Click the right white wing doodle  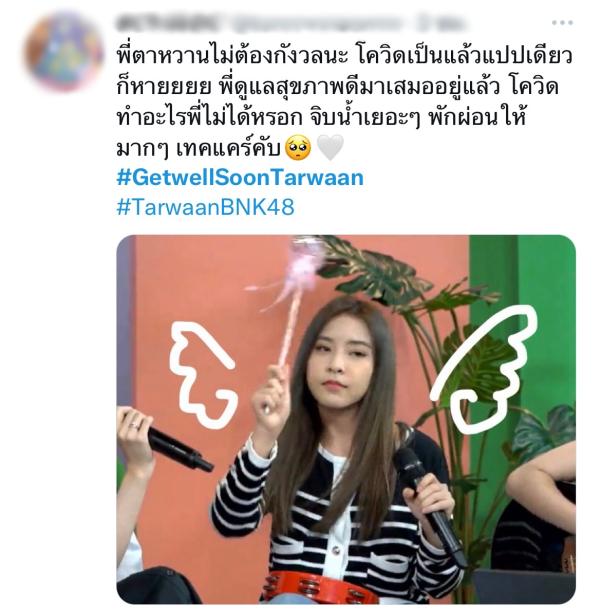[484, 369]
